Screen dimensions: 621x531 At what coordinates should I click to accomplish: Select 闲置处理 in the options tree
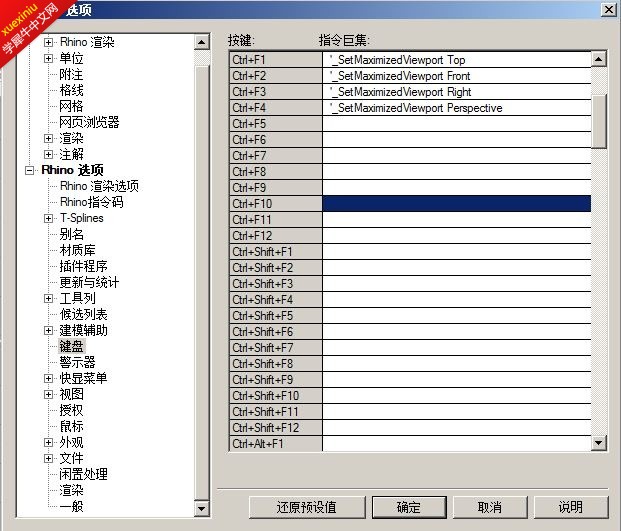(x=84, y=474)
